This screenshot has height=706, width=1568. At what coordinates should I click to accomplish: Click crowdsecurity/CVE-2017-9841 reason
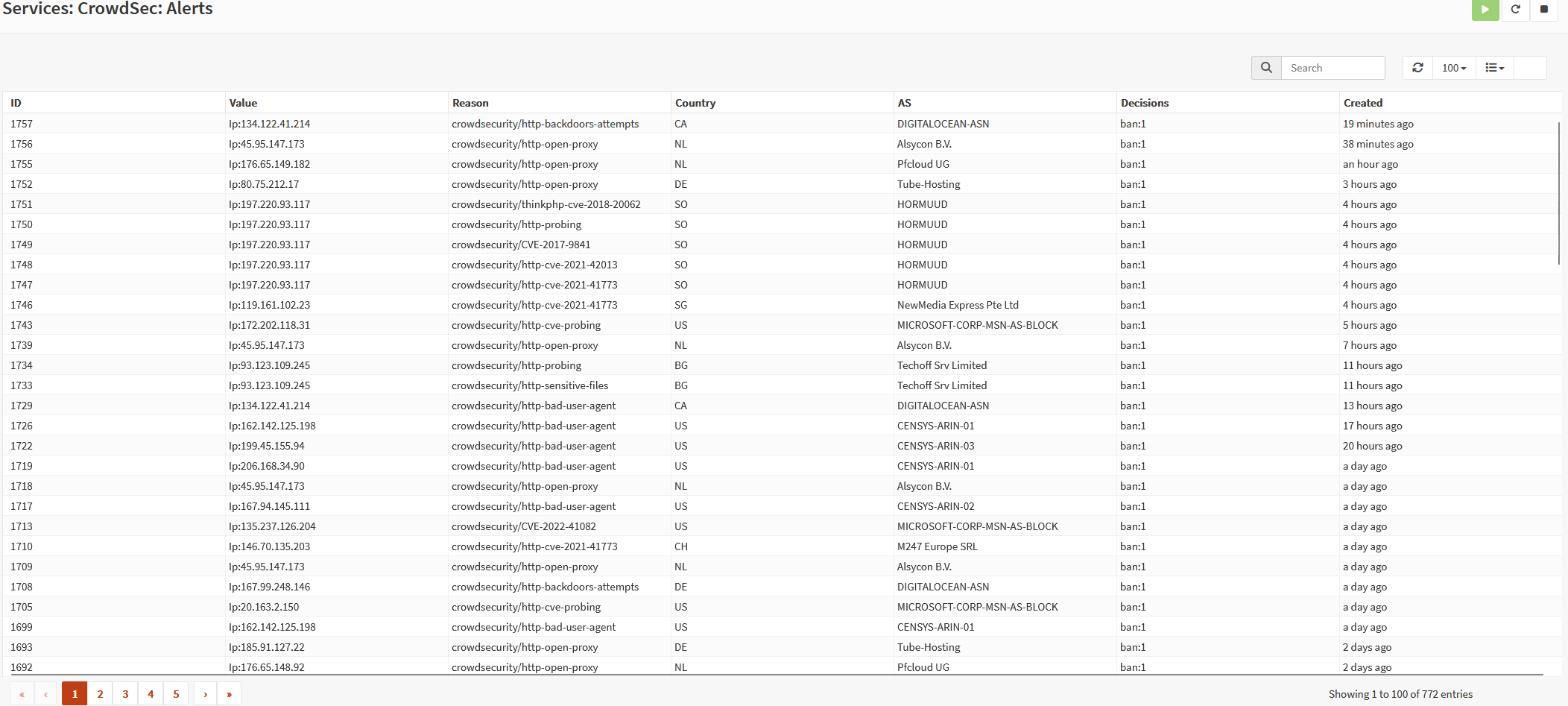coord(521,245)
